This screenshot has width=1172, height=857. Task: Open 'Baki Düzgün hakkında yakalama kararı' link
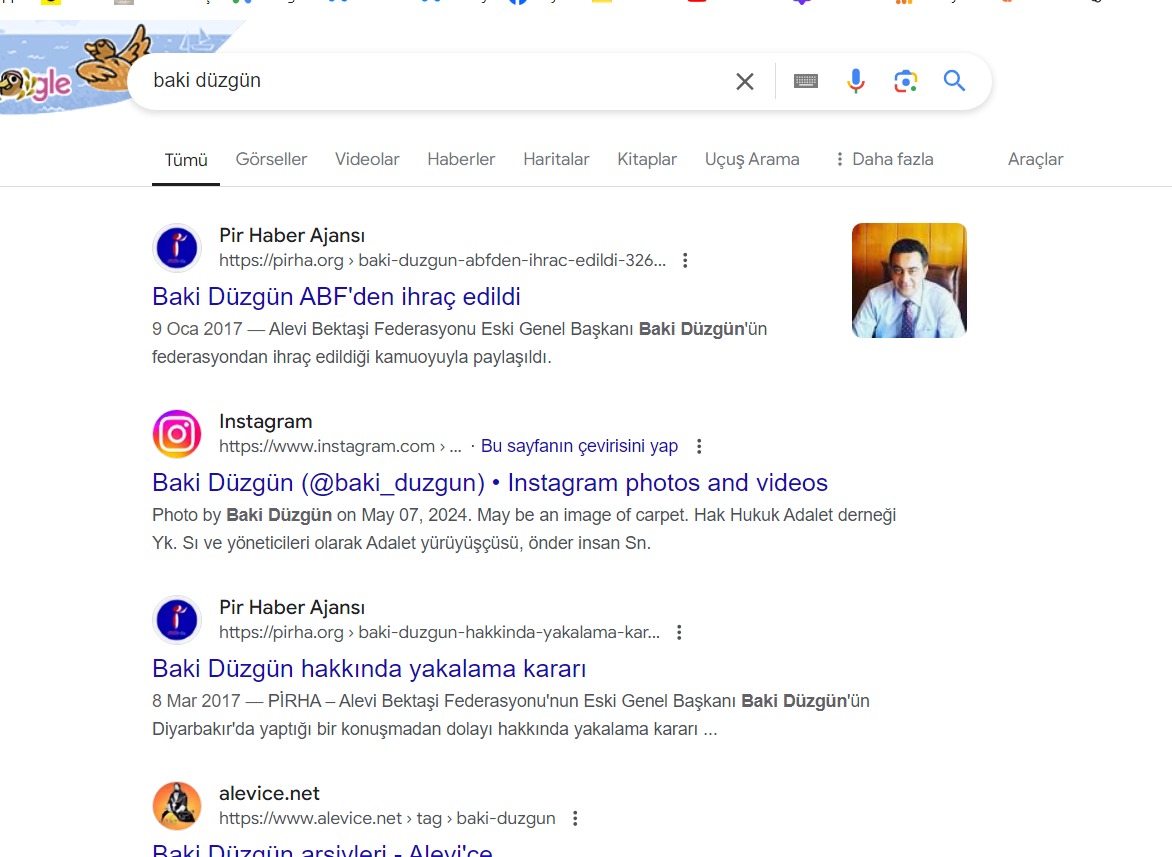[369, 669]
